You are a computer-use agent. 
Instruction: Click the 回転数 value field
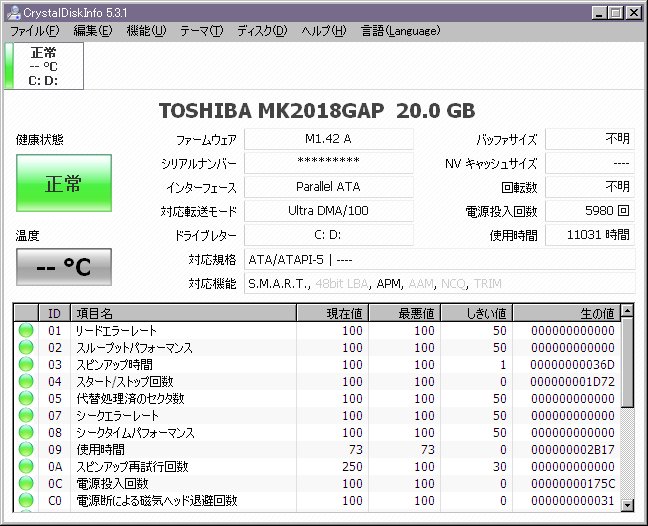click(590, 187)
